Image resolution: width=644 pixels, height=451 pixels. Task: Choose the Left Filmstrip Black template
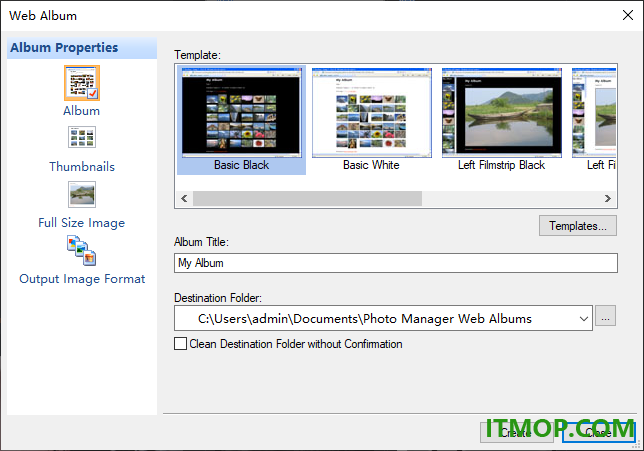point(501,113)
